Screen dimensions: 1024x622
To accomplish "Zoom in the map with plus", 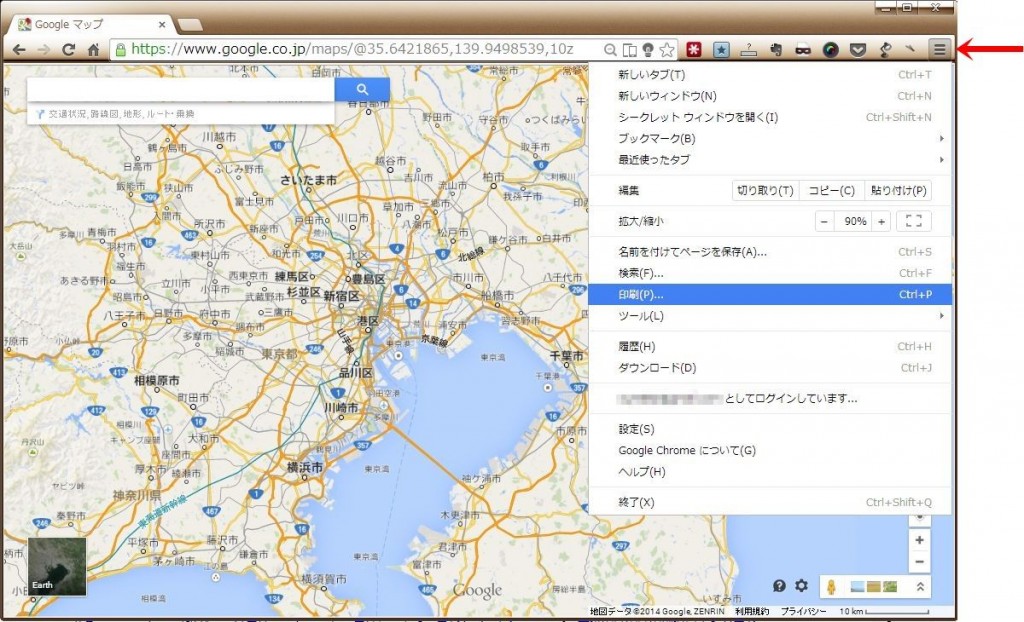I will coord(920,540).
